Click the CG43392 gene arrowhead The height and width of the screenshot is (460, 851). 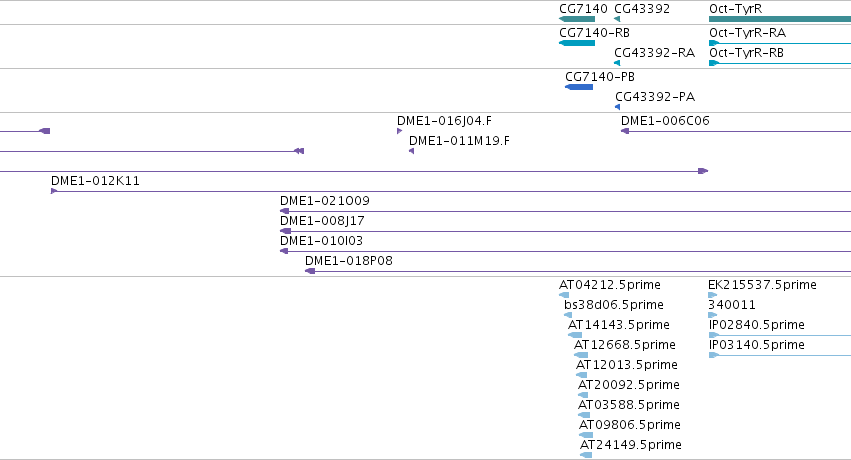coord(617,19)
